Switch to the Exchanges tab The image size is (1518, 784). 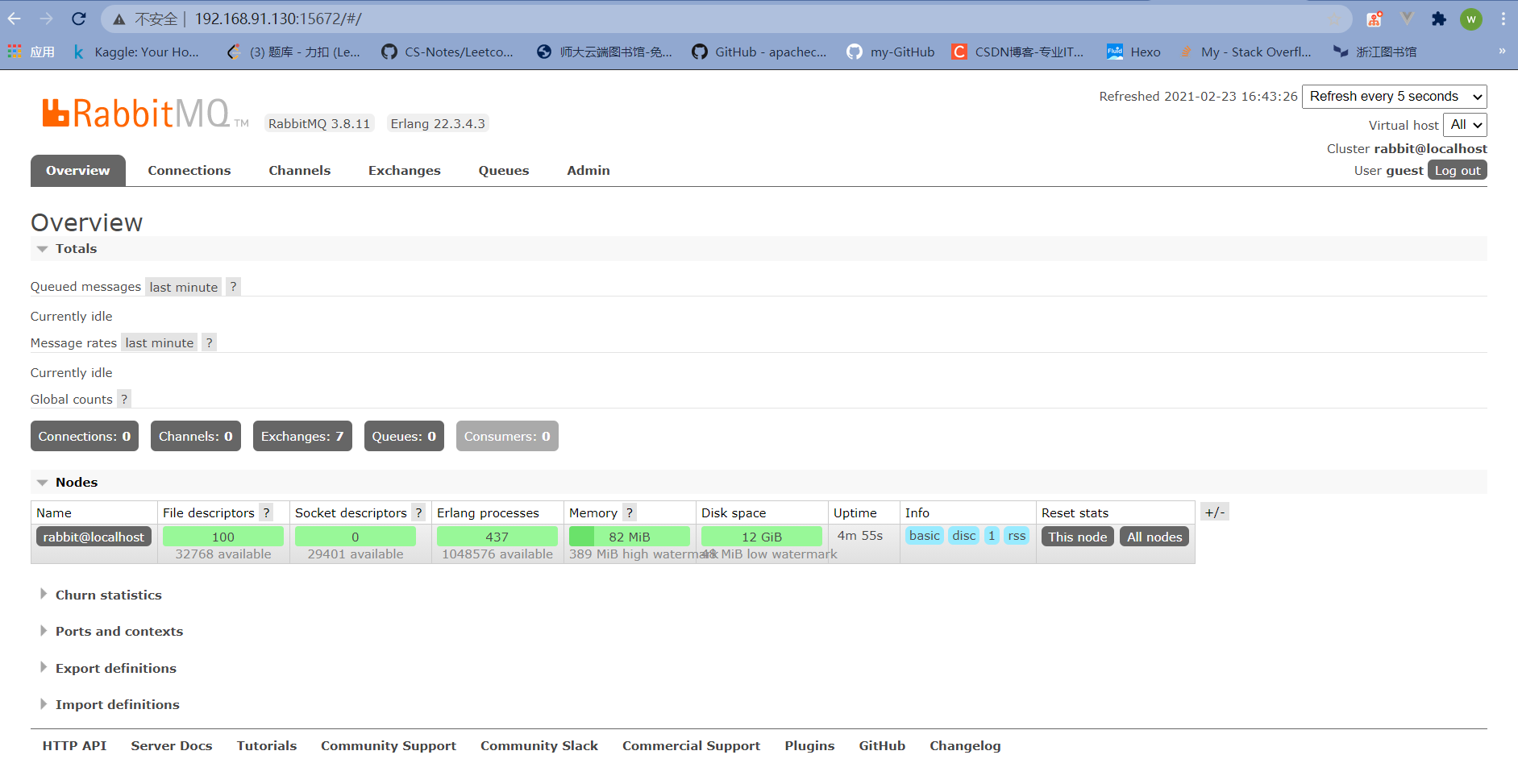(405, 170)
